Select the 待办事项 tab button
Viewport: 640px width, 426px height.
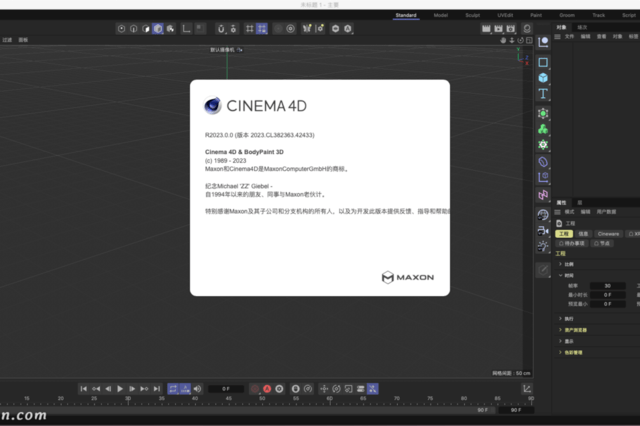point(572,243)
